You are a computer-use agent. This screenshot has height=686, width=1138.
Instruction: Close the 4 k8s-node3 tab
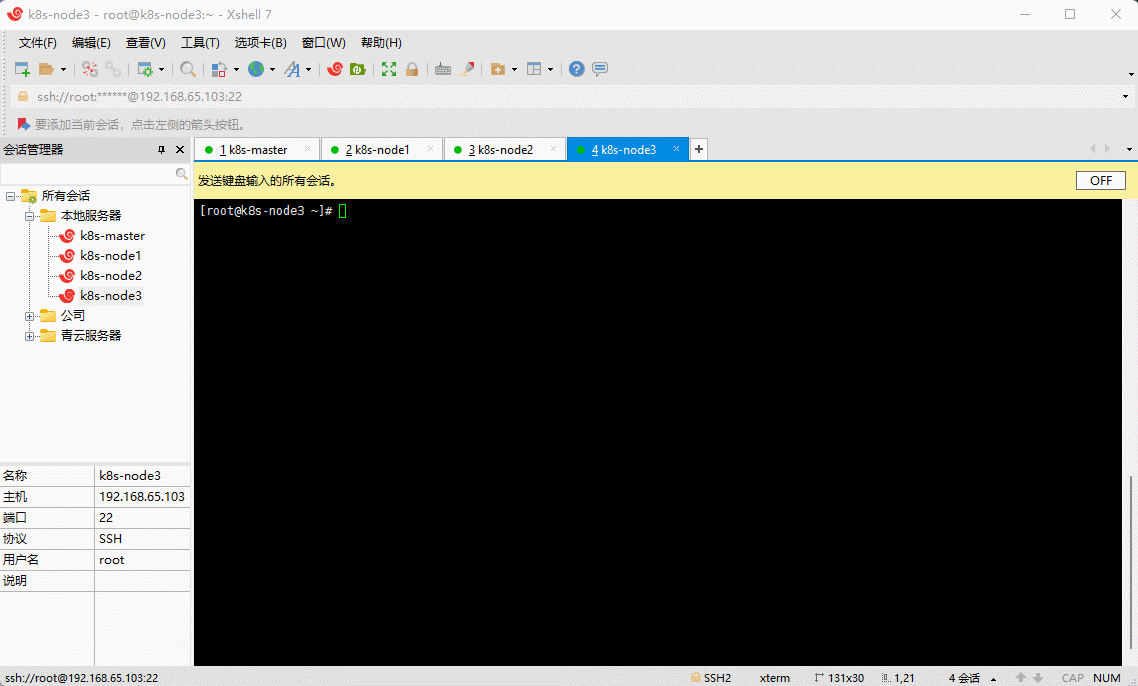[676, 149]
